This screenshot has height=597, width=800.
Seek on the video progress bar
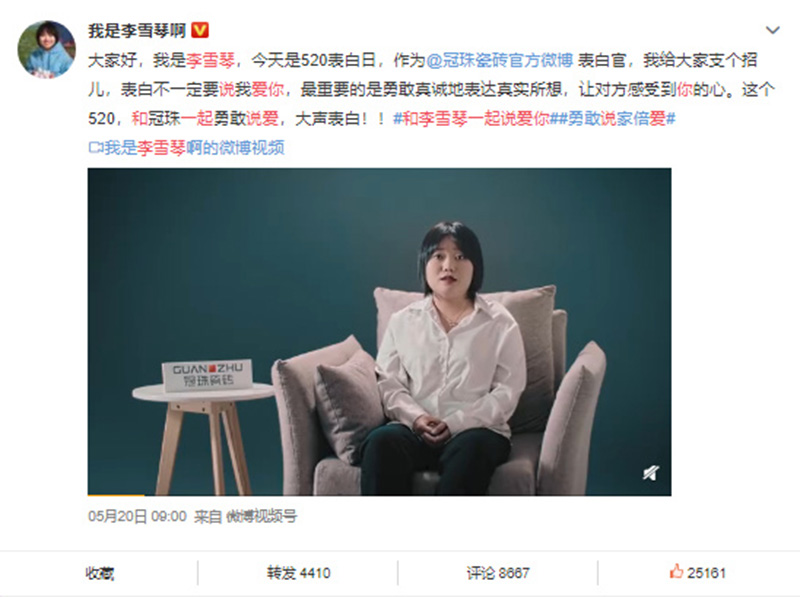[x=379, y=494]
